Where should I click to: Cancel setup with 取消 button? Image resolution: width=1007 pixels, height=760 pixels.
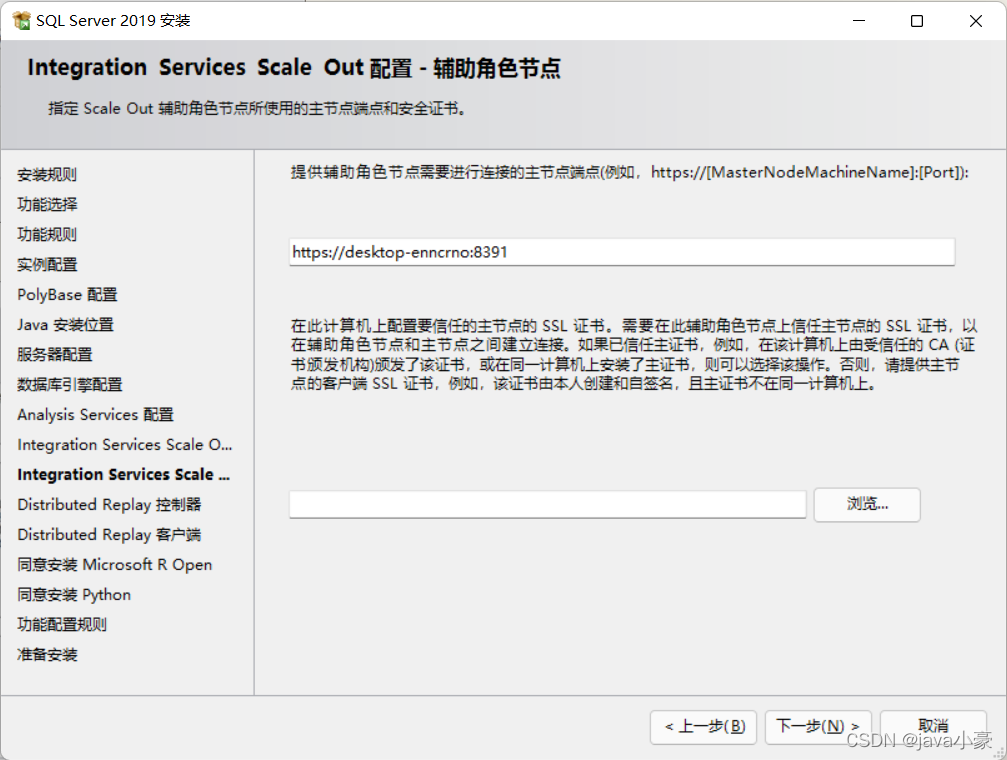click(x=933, y=727)
